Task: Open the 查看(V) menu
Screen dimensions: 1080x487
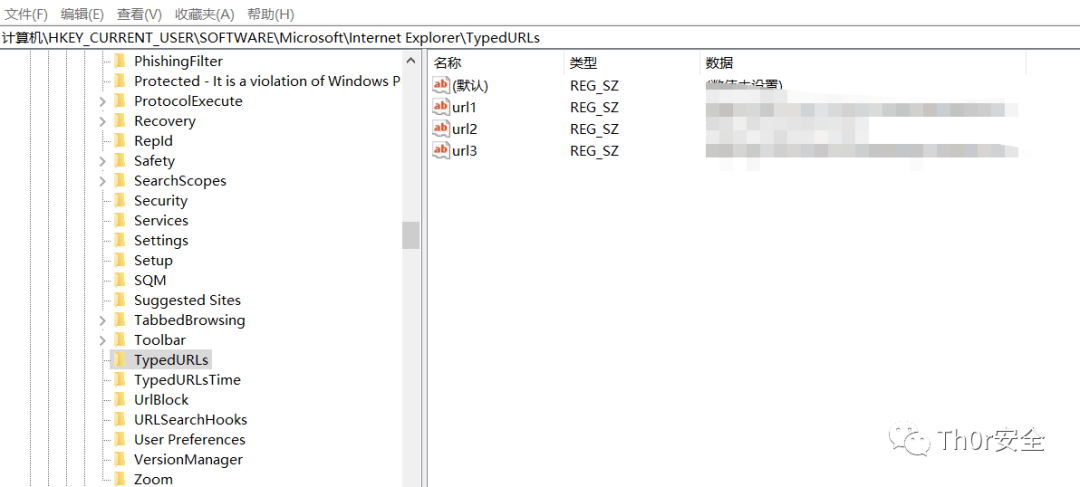Action: 139,14
